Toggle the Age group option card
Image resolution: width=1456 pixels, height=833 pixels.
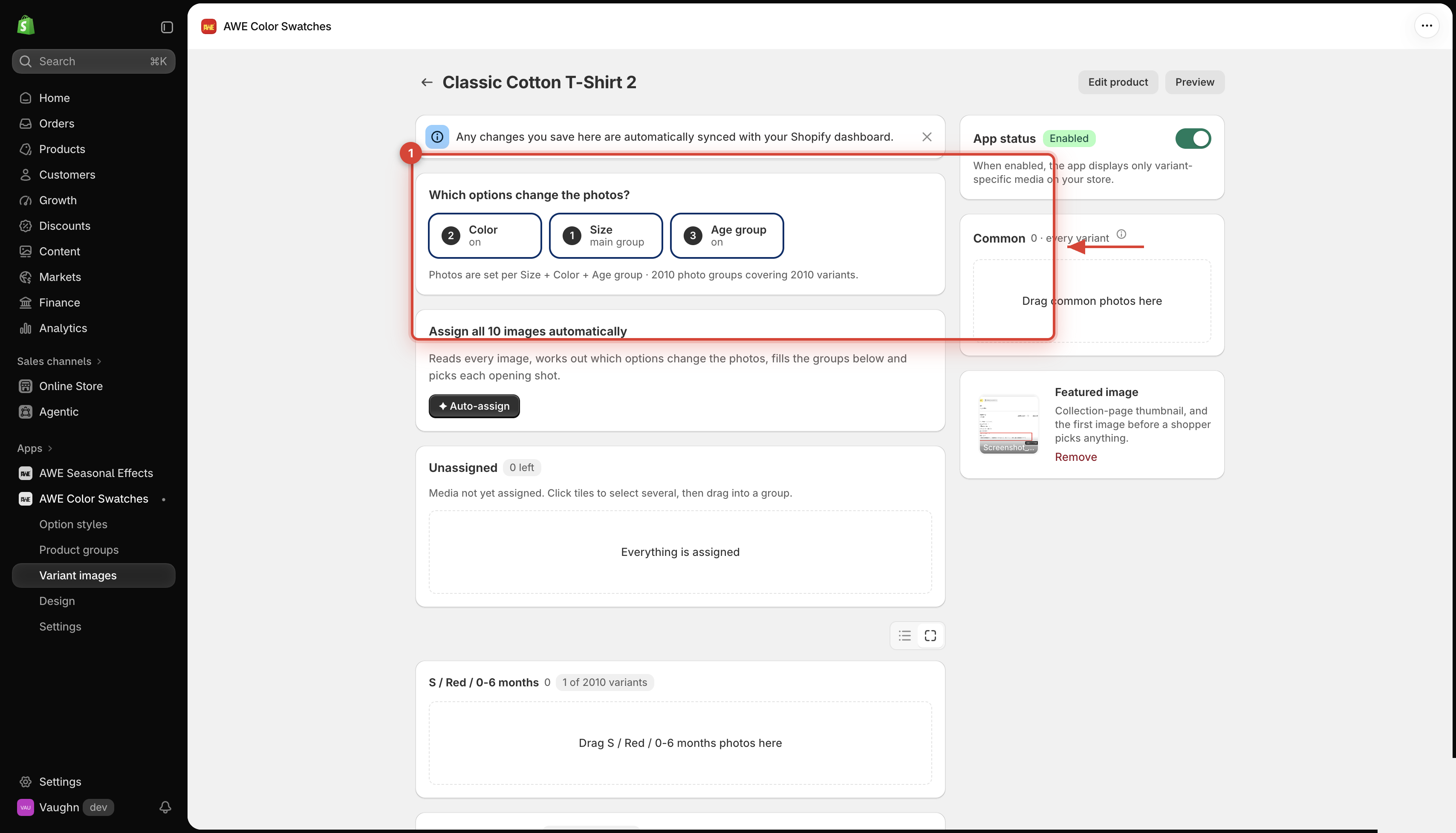tap(727, 236)
